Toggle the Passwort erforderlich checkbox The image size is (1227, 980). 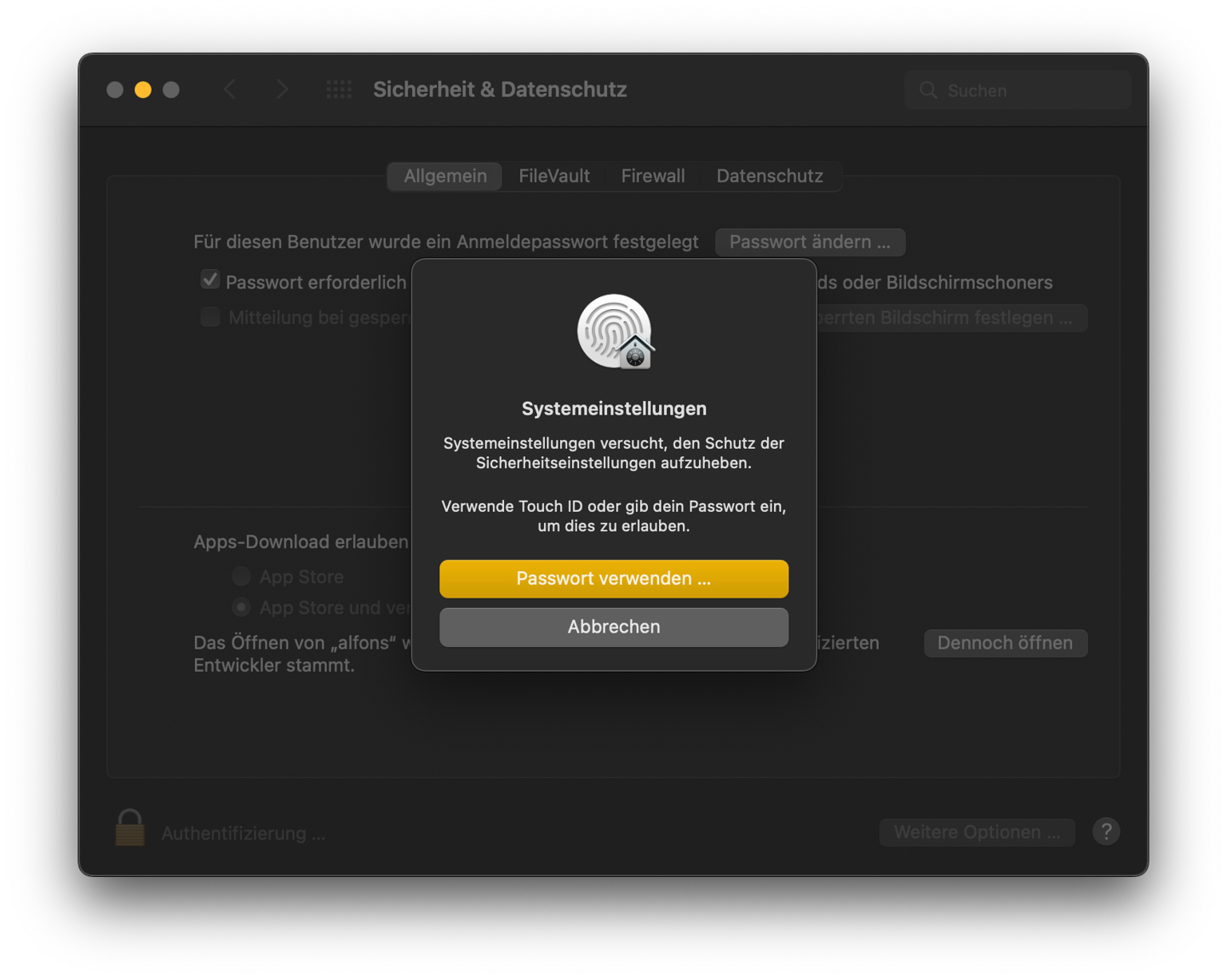click(x=210, y=280)
